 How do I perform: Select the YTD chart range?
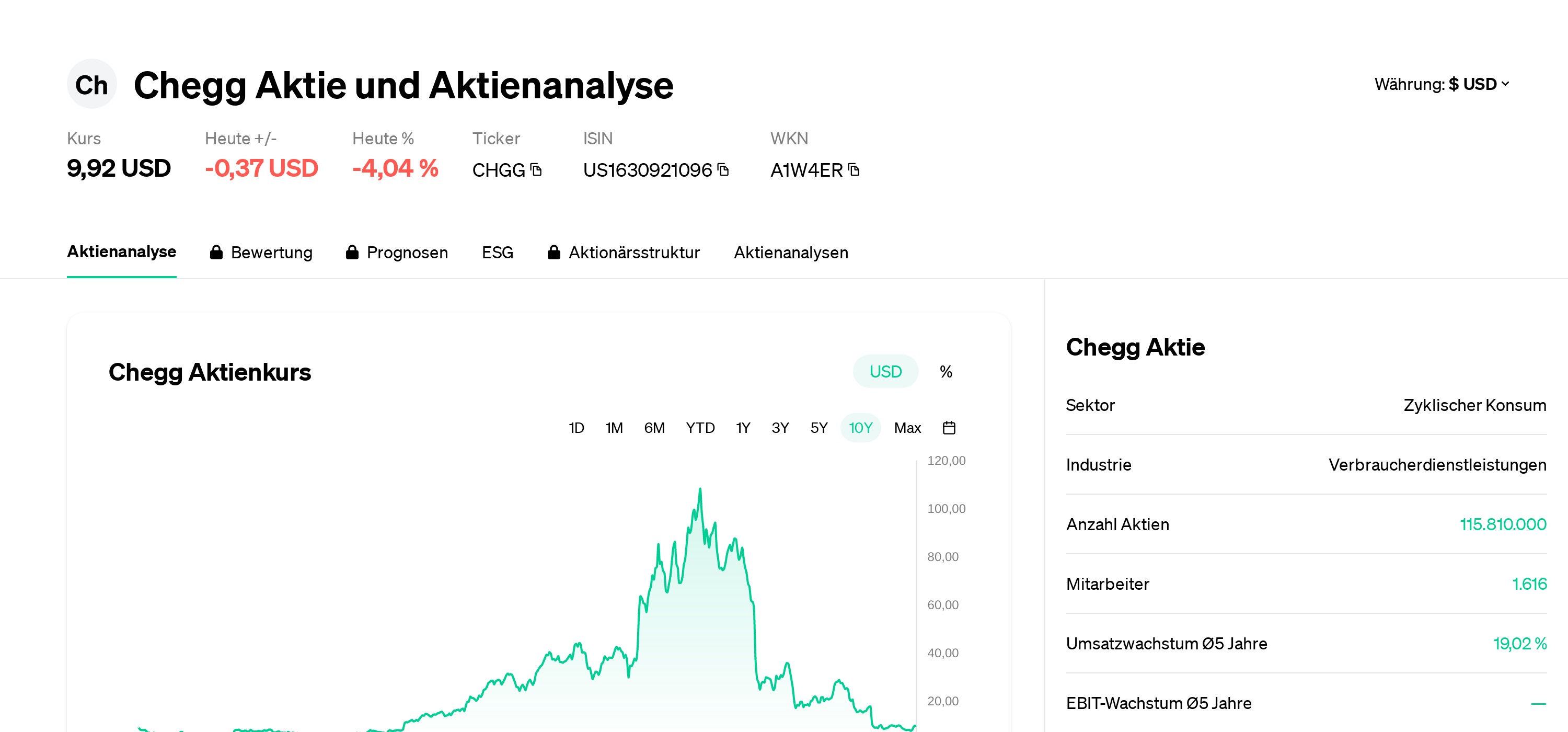point(700,428)
